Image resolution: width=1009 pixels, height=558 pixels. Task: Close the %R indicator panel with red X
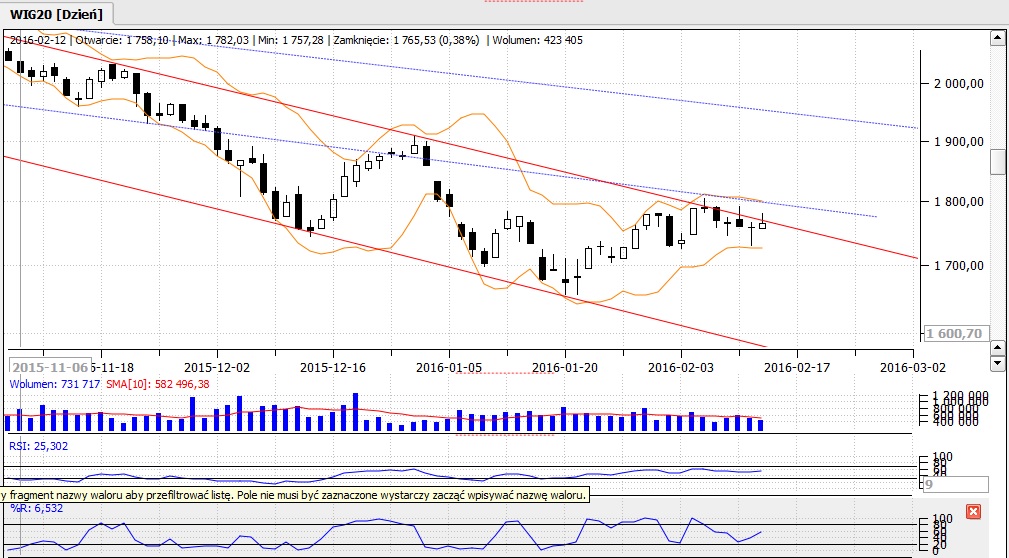(x=973, y=512)
